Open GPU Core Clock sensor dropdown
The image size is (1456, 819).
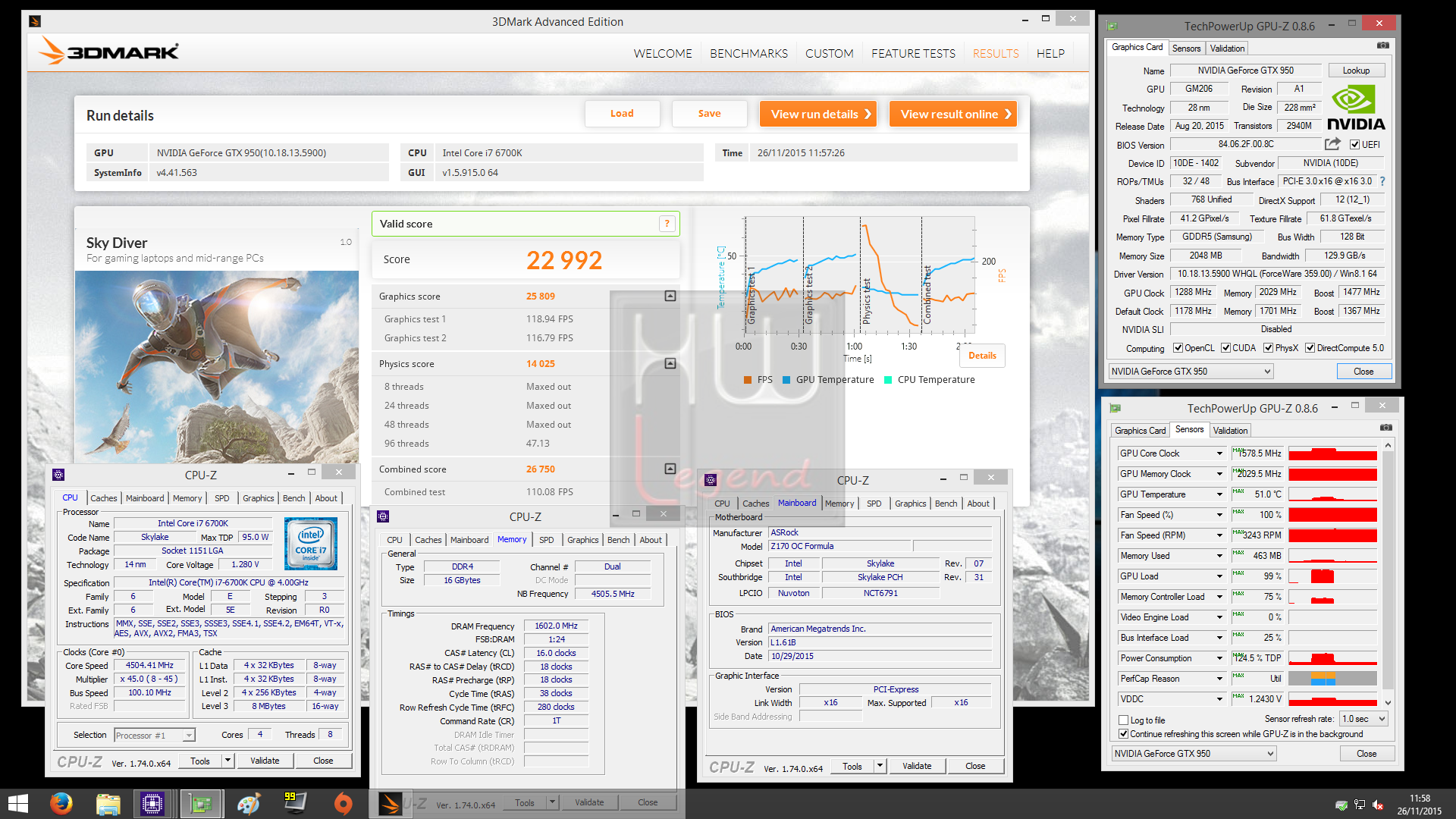point(1219,453)
